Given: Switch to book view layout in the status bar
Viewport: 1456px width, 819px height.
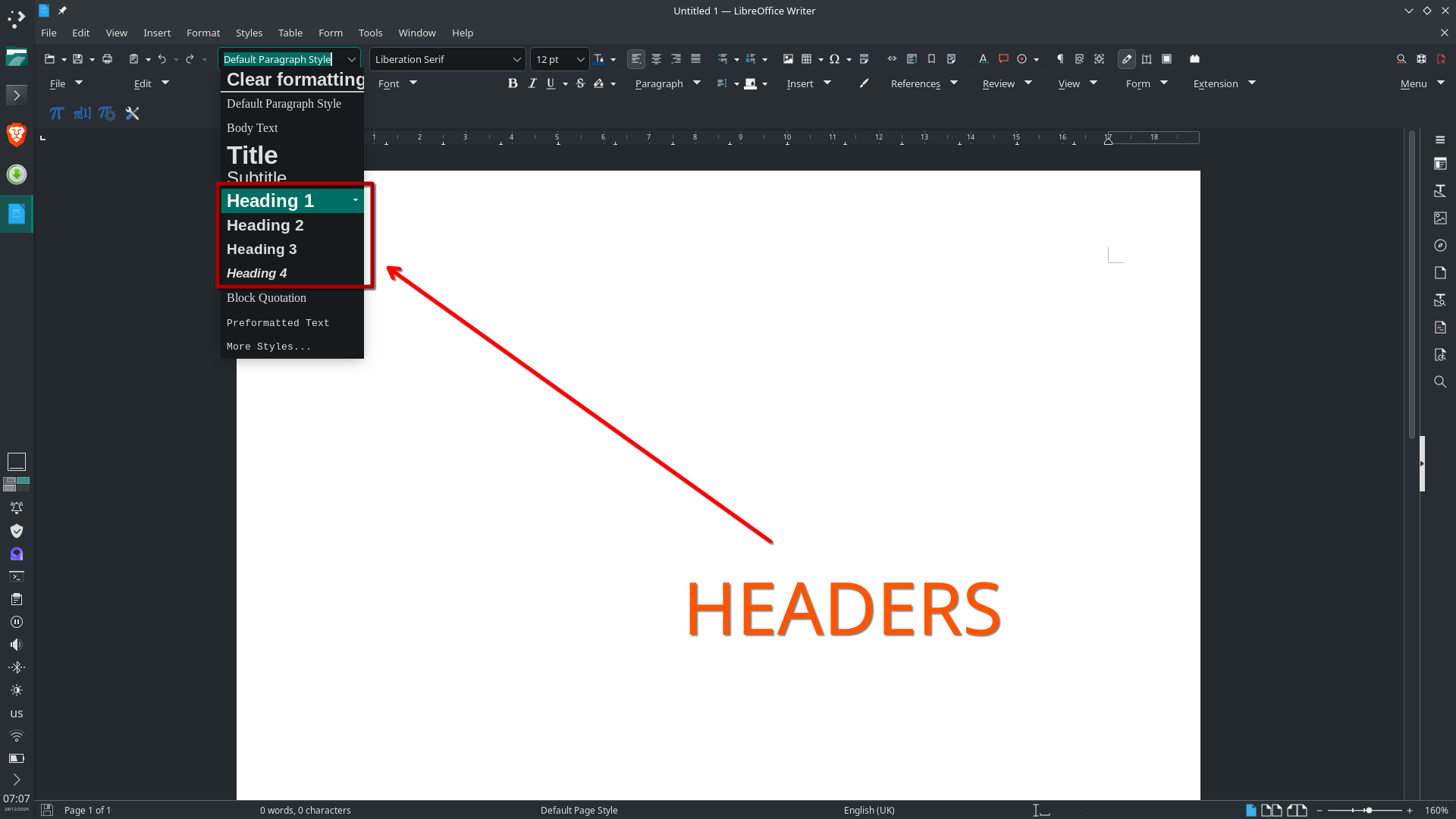Looking at the screenshot, I should (x=1297, y=810).
